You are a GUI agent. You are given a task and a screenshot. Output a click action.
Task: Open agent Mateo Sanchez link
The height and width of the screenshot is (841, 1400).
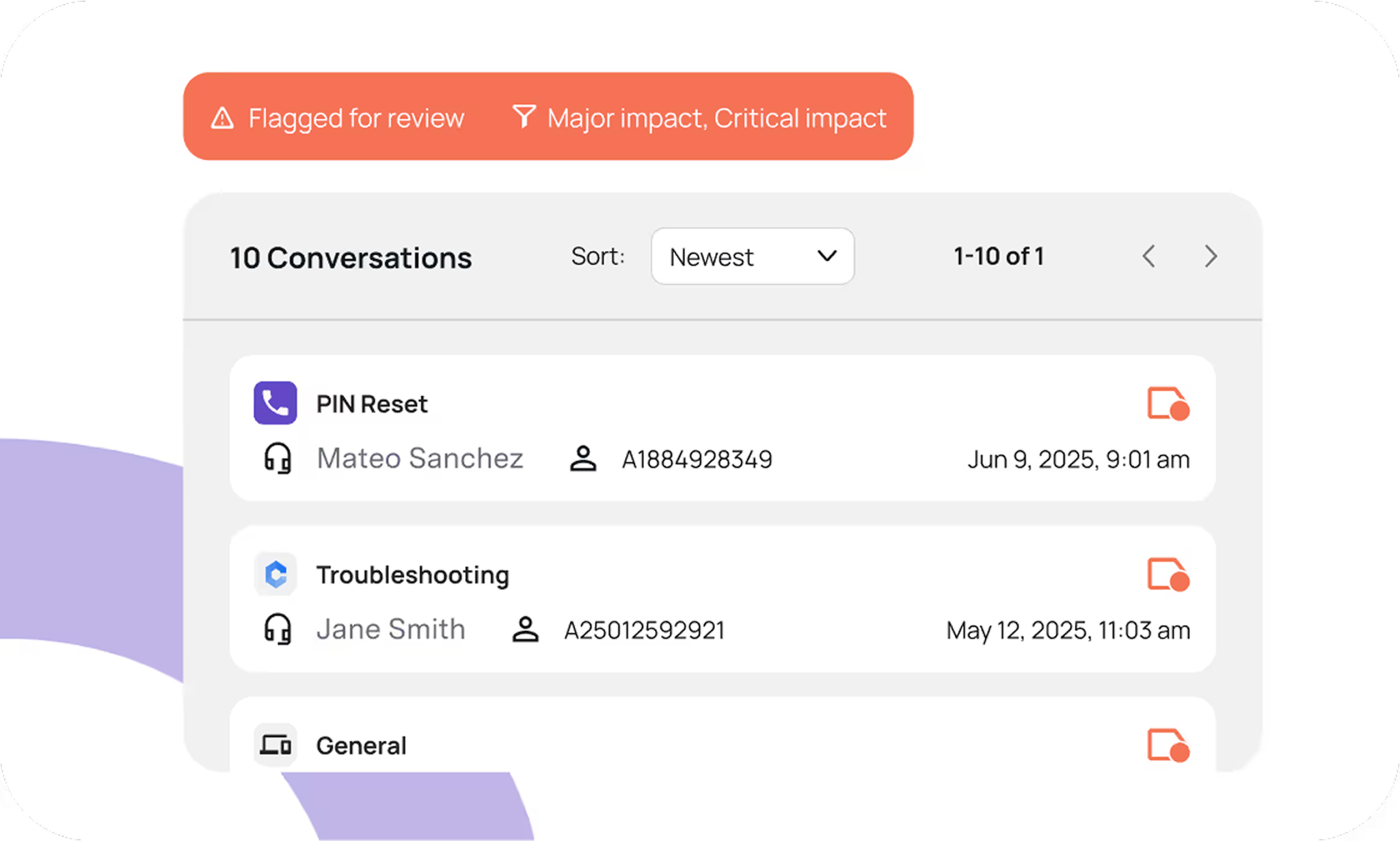[420, 458]
